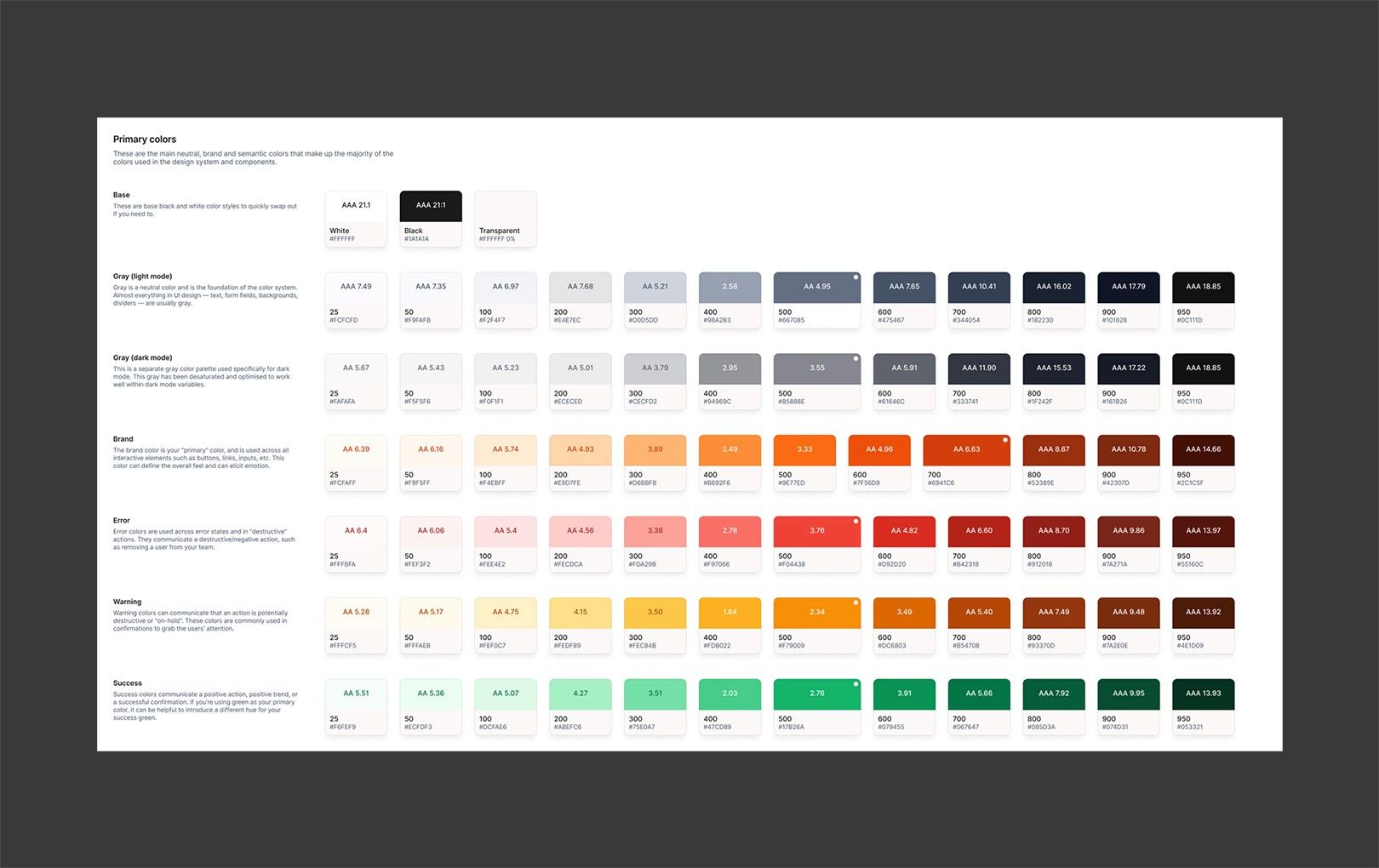Click Gray dark mode 600 swatch #61646C

[904, 381]
